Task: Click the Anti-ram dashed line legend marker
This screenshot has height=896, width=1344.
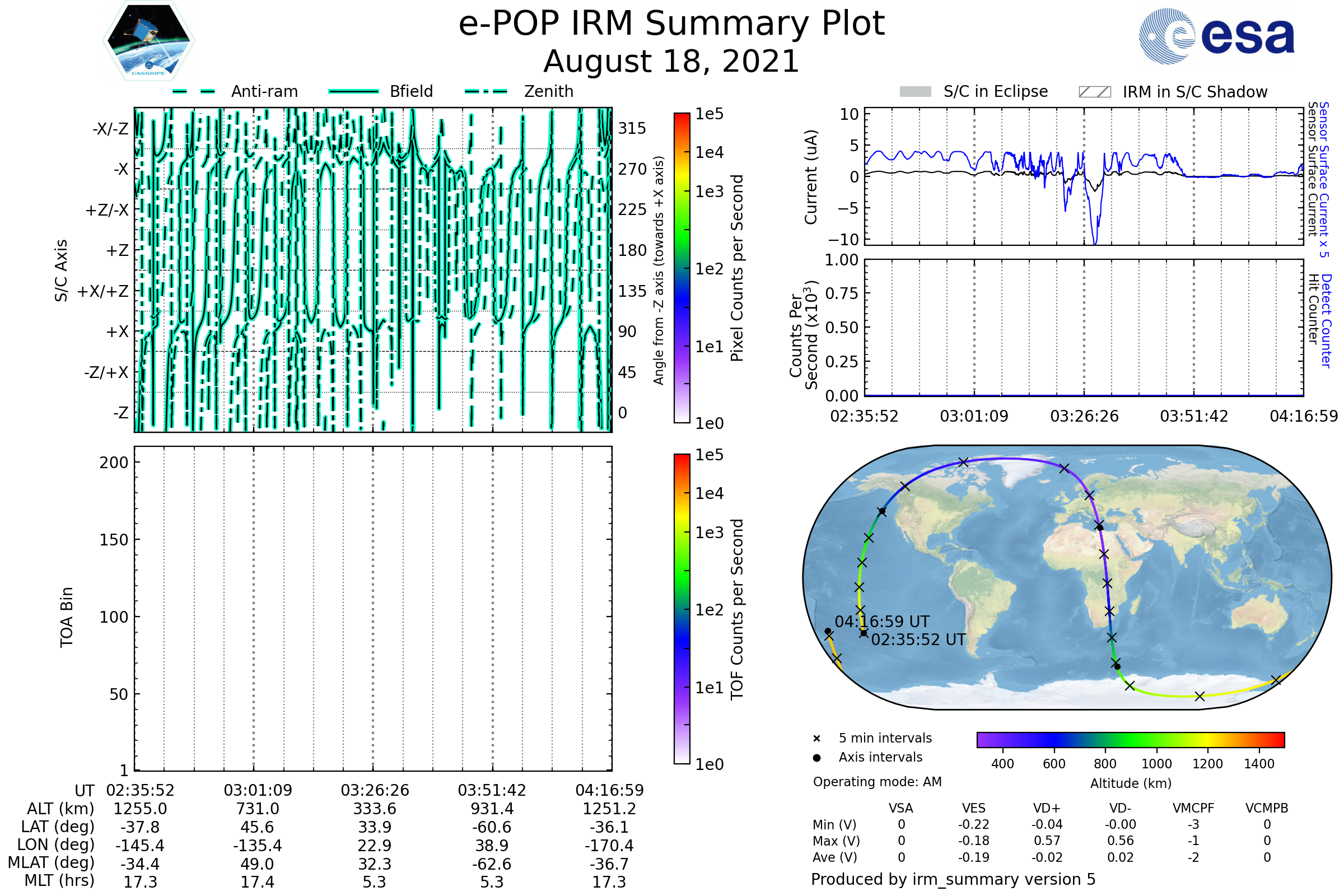Action: (194, 91)
